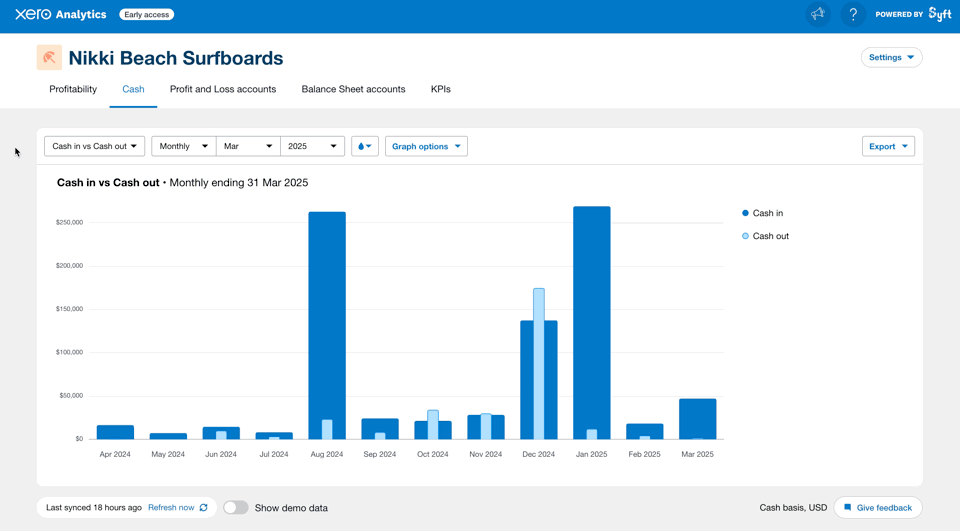Click the Xero Analytics logo
This screenshot has width=960, height=531.
click(x=61, y=14)
